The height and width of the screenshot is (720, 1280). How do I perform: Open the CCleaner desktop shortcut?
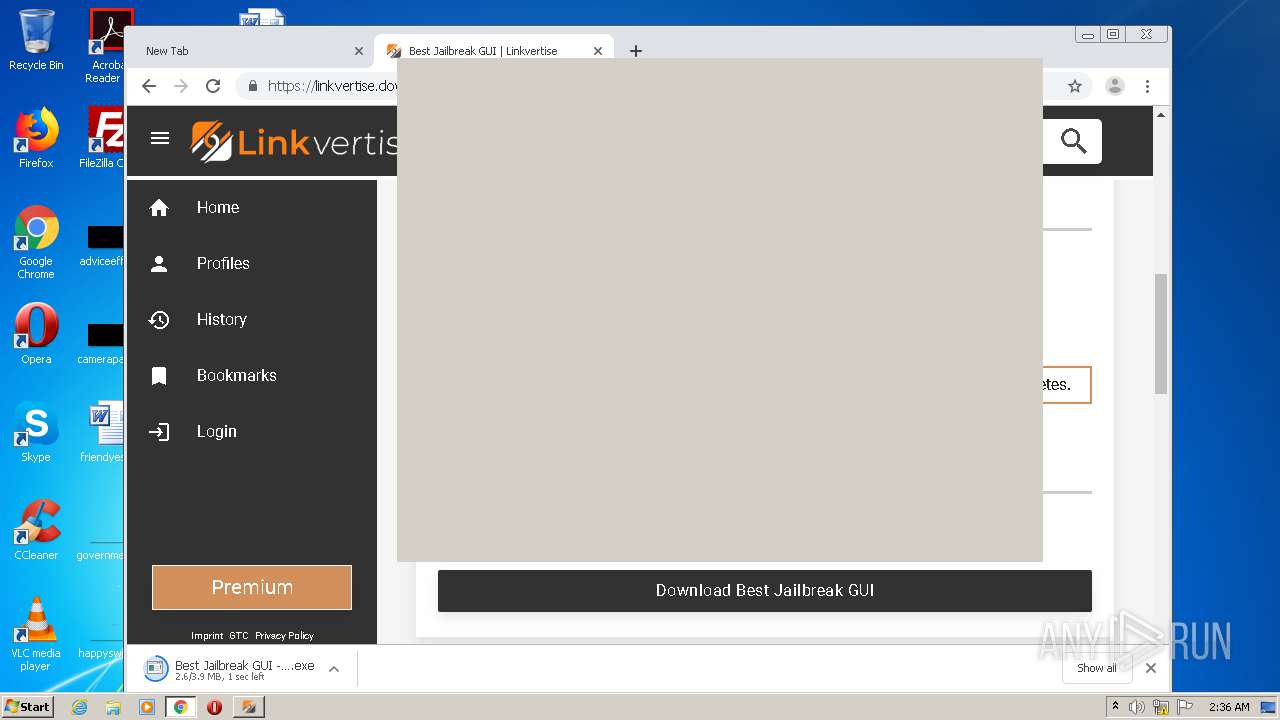pos(36,530)
